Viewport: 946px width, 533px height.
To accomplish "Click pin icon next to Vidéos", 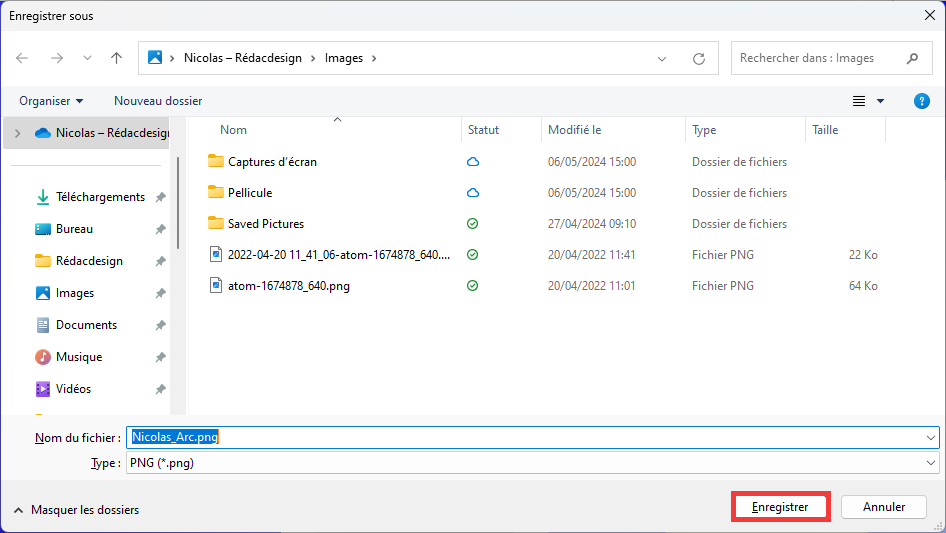I will click(x=160, y=389).
